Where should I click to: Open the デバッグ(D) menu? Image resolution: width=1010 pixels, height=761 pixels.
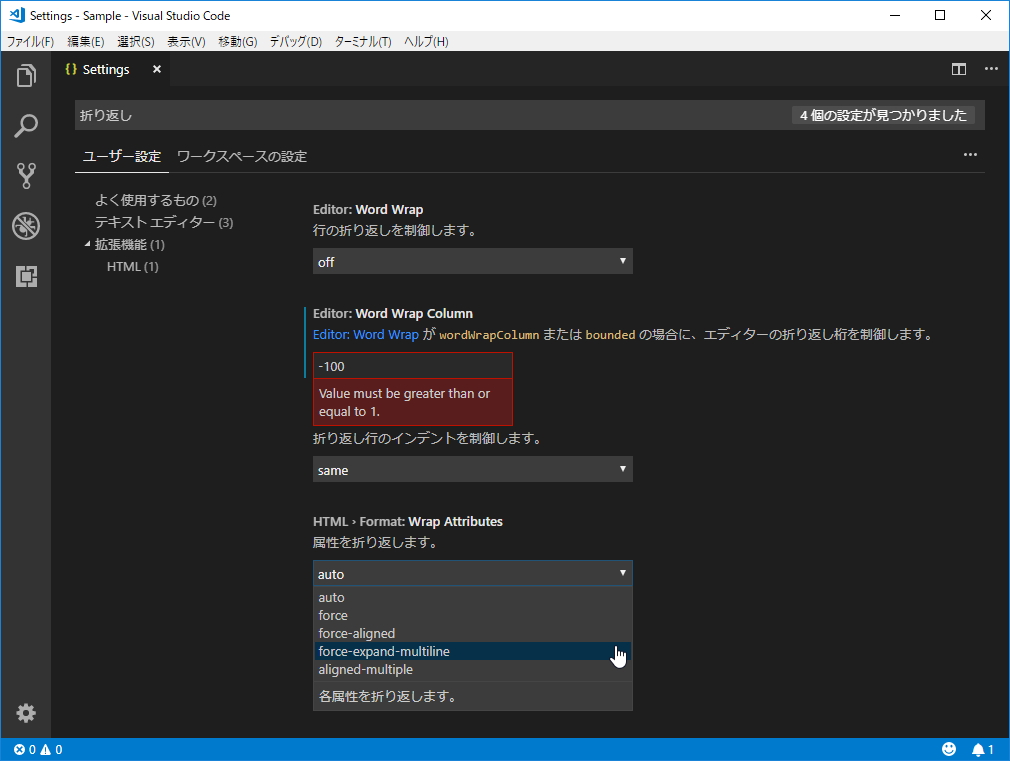coord(296,41)
